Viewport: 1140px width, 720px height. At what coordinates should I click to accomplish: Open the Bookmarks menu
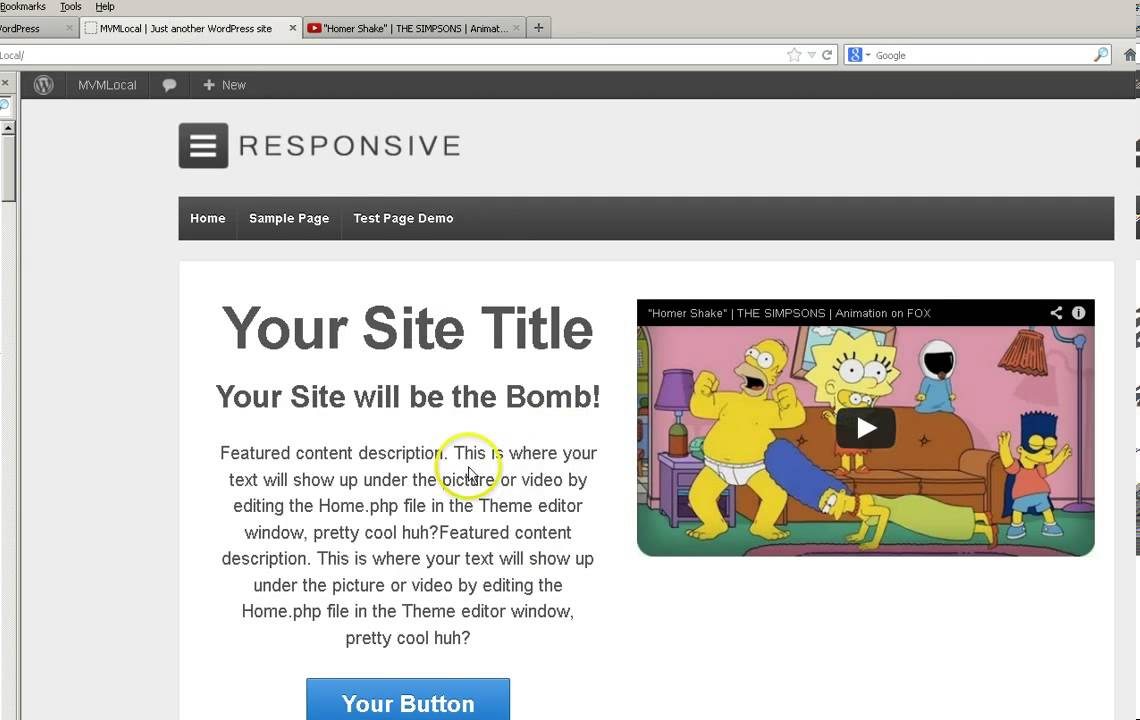pyautogui.click(x=23, y=7)
